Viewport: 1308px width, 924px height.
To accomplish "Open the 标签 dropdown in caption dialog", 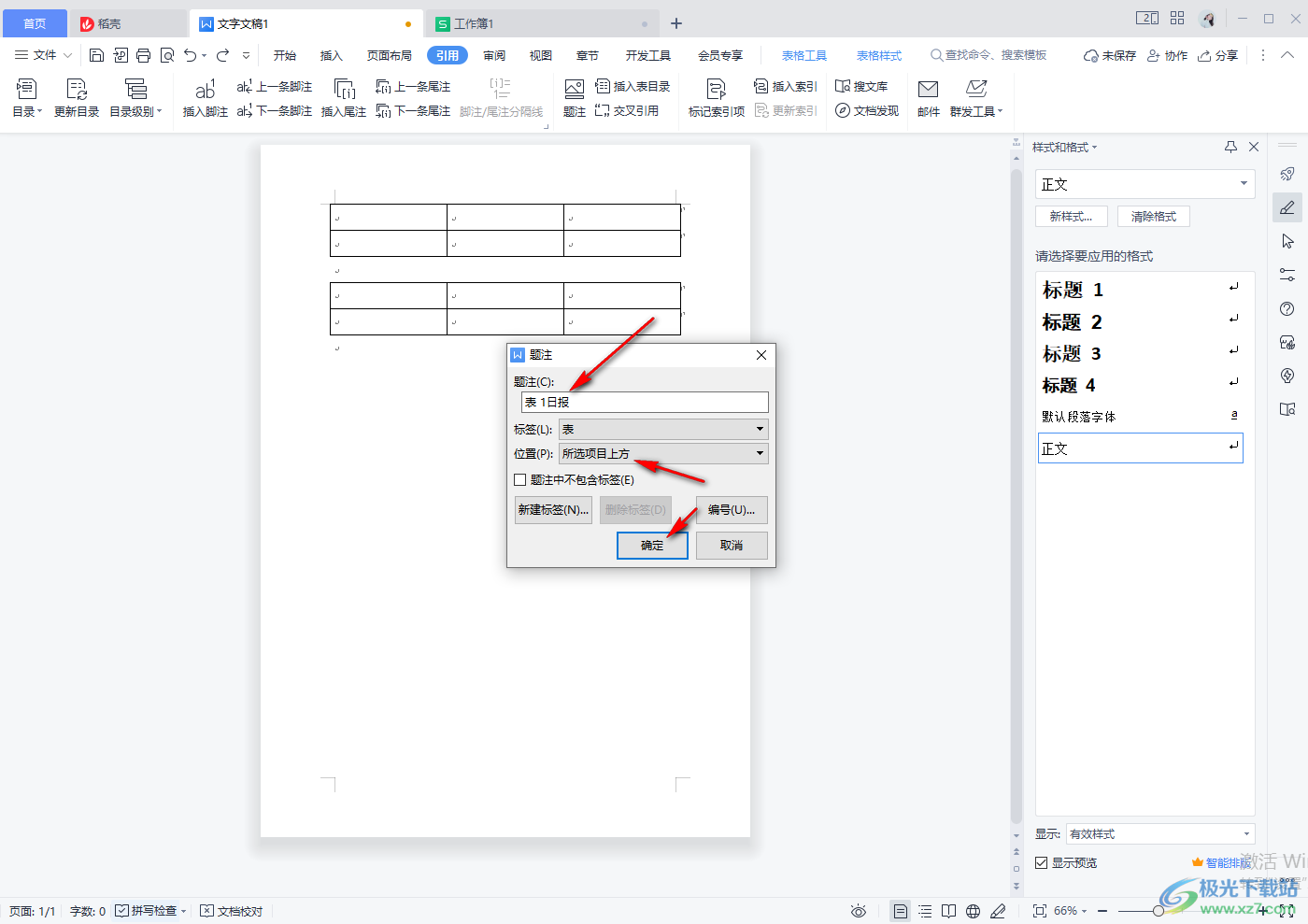I will coord(663,430).
